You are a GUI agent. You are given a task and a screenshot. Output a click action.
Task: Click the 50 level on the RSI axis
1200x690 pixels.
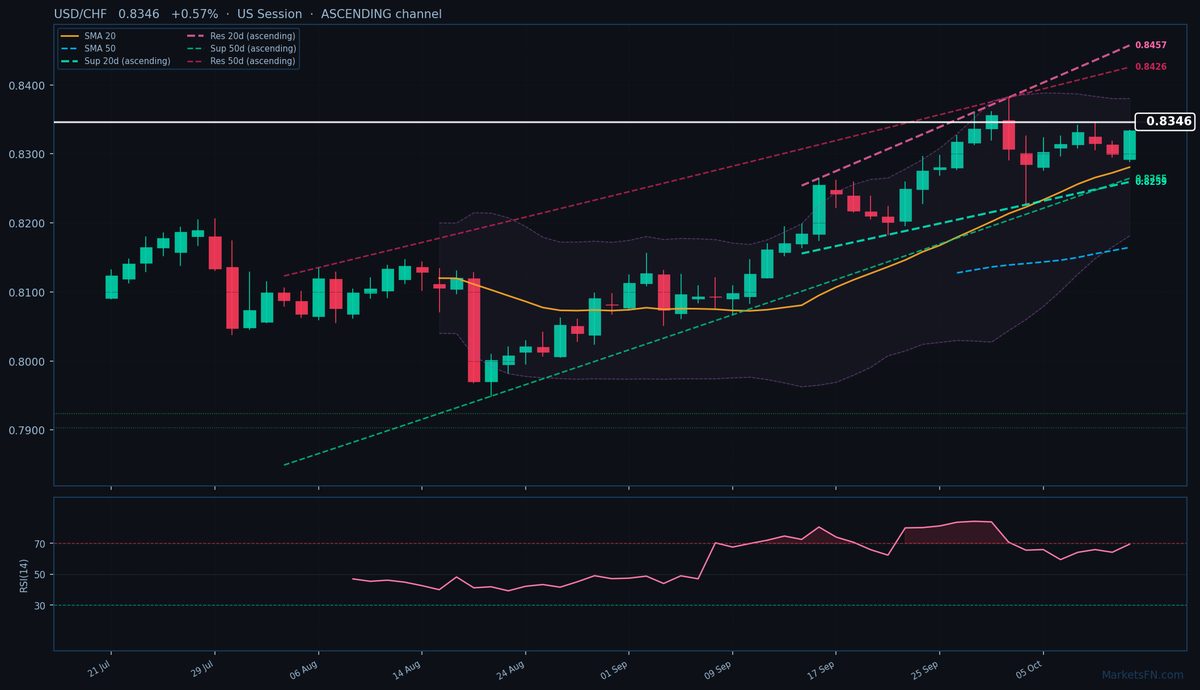[x=42, y=575]
